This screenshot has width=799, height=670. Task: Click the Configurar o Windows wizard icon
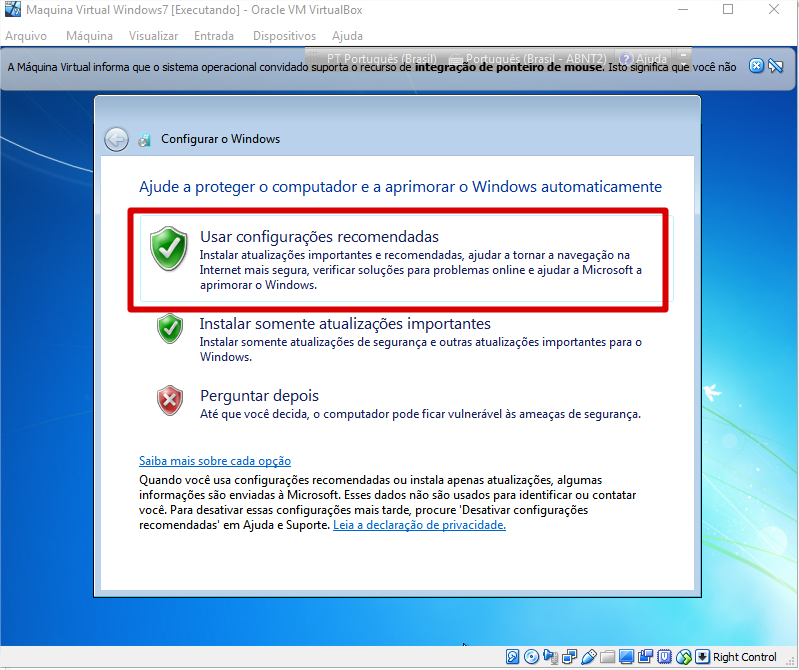click(145, 140)
